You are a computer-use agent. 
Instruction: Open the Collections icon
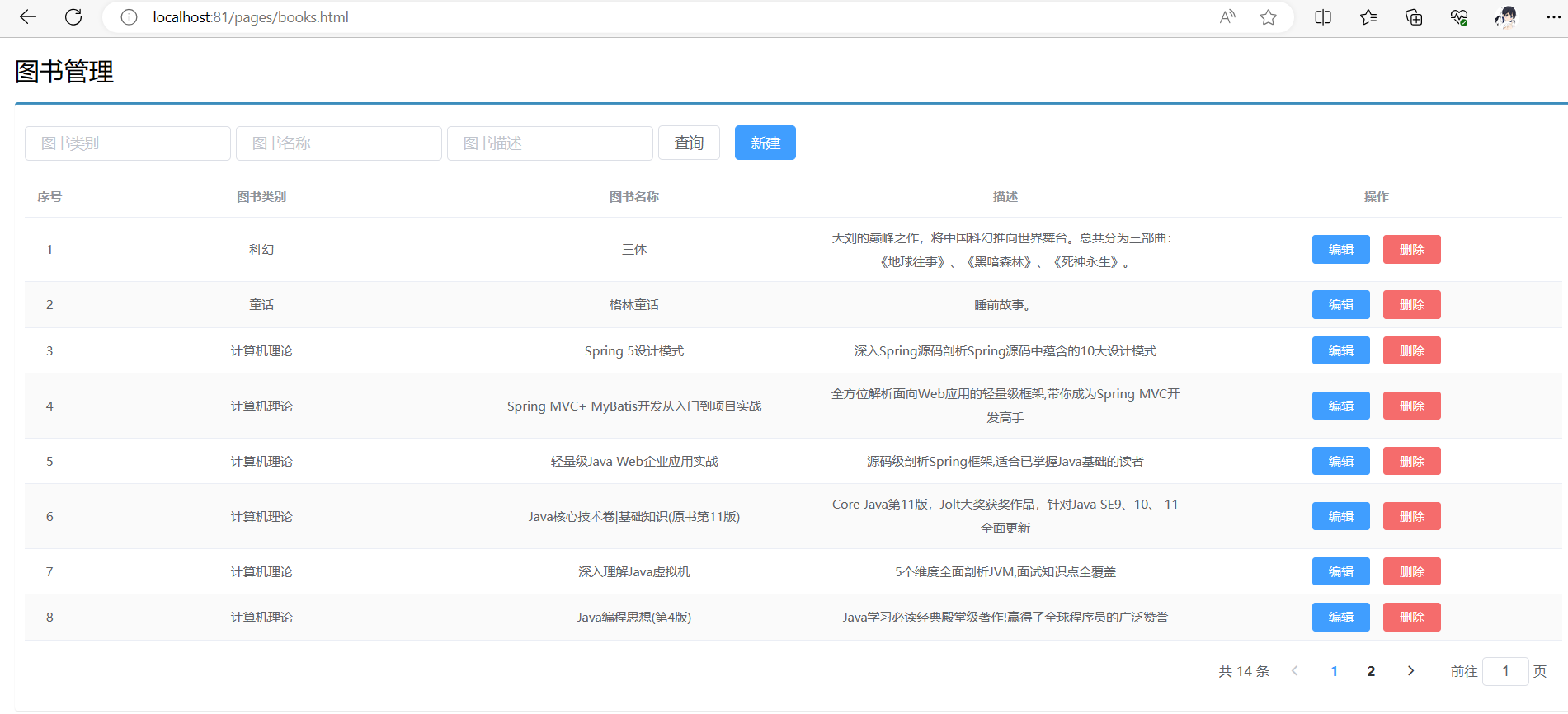(x=1414, y=17)
